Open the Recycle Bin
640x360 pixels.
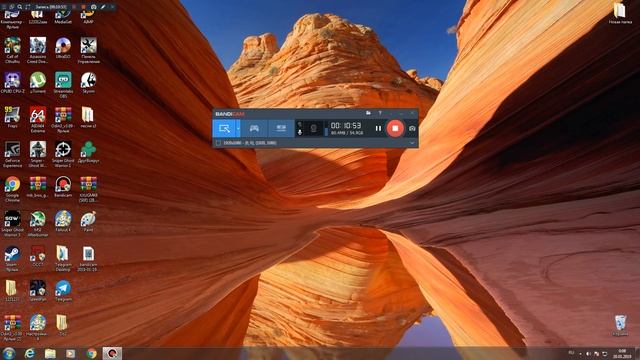620,325
